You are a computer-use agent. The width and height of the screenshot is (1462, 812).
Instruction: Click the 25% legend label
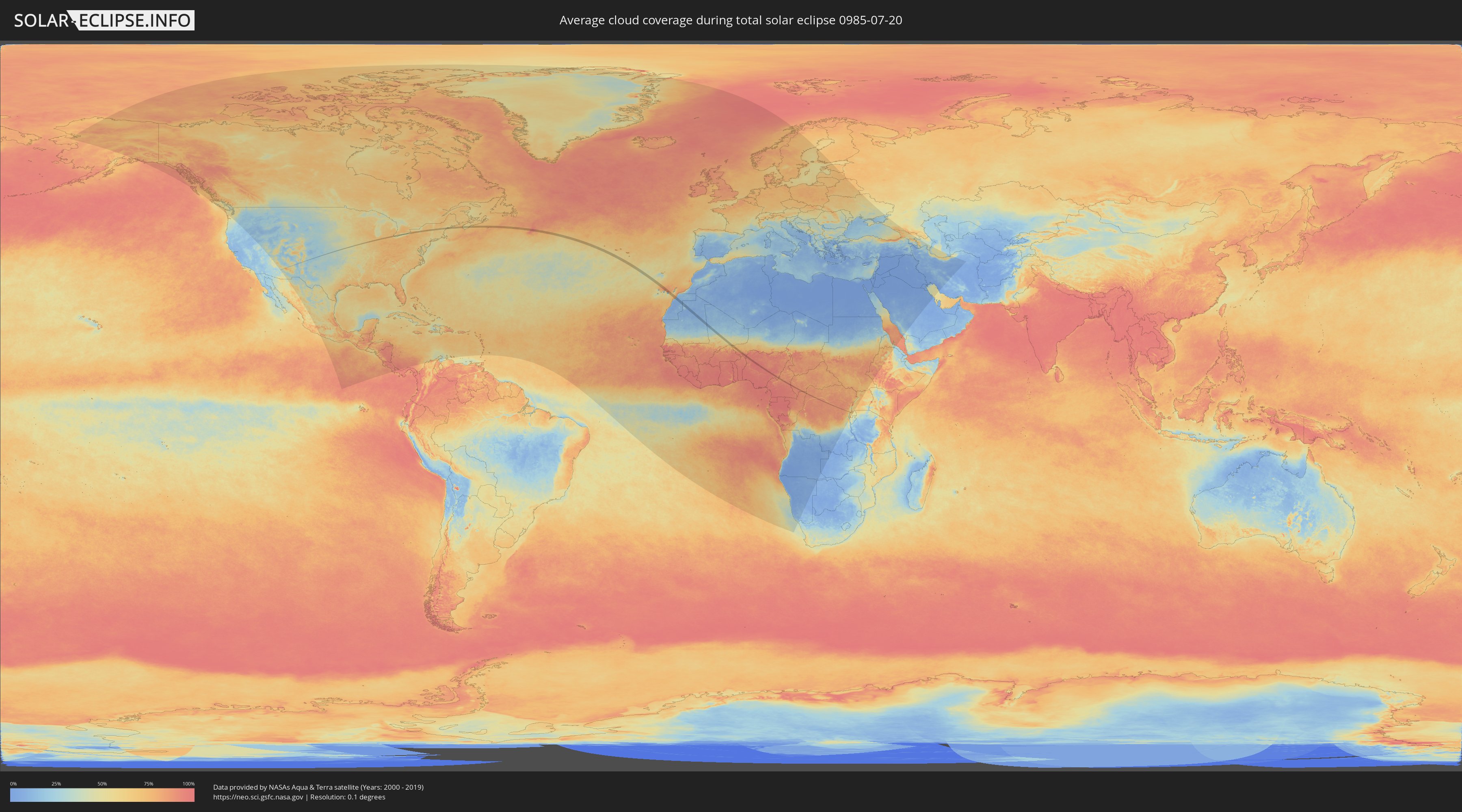[56, 784]
